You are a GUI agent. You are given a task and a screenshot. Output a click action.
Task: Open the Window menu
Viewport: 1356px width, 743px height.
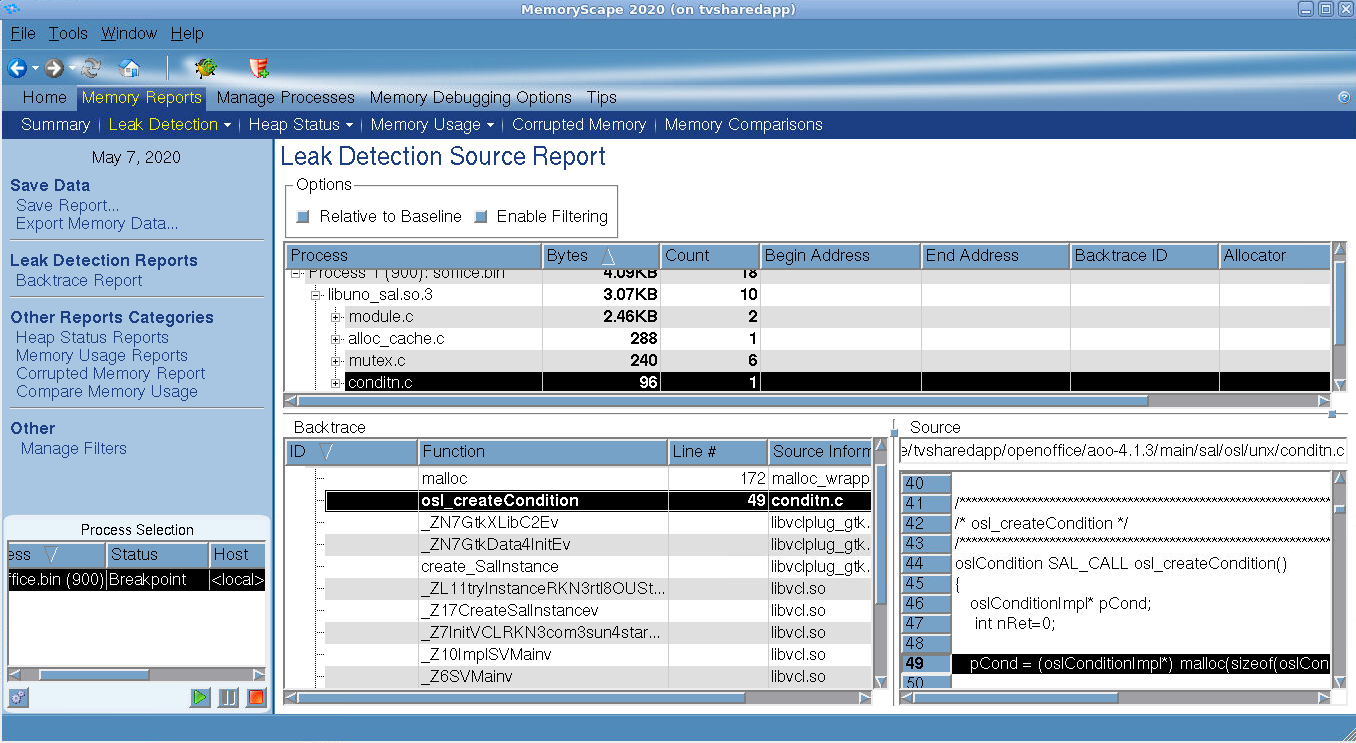tap(129, 34)
